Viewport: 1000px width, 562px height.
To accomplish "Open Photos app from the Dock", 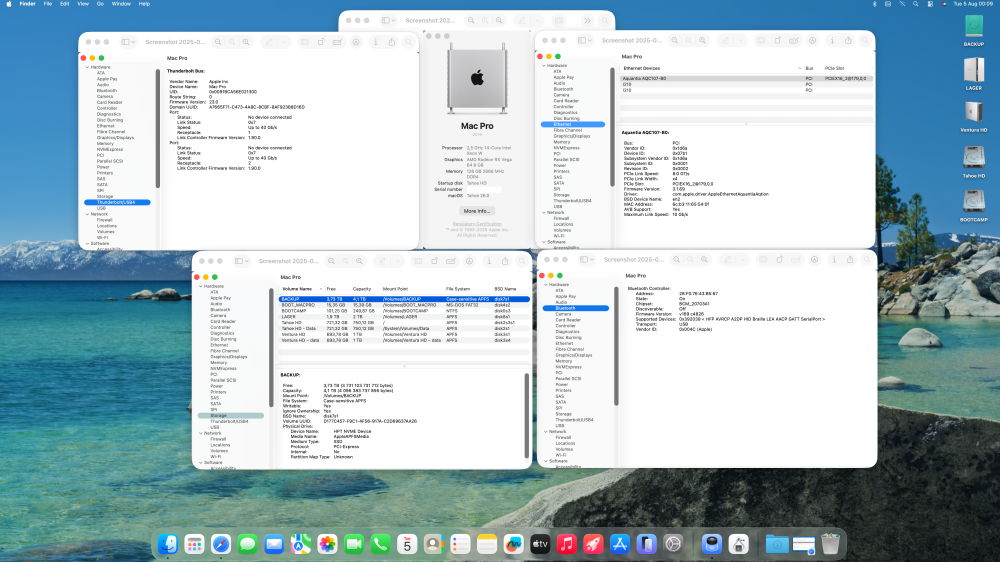I will (327, 544).
